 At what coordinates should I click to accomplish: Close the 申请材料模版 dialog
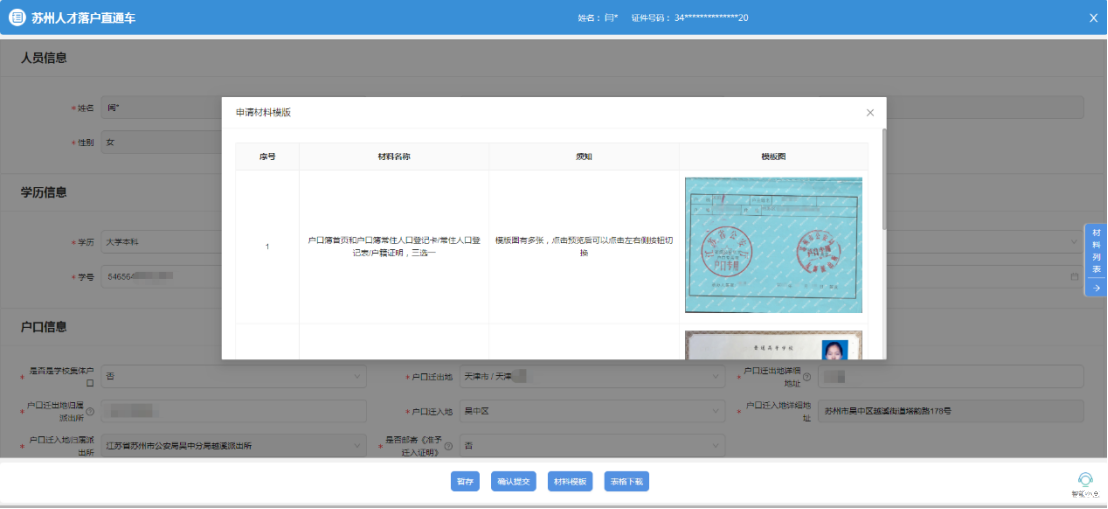870,113
